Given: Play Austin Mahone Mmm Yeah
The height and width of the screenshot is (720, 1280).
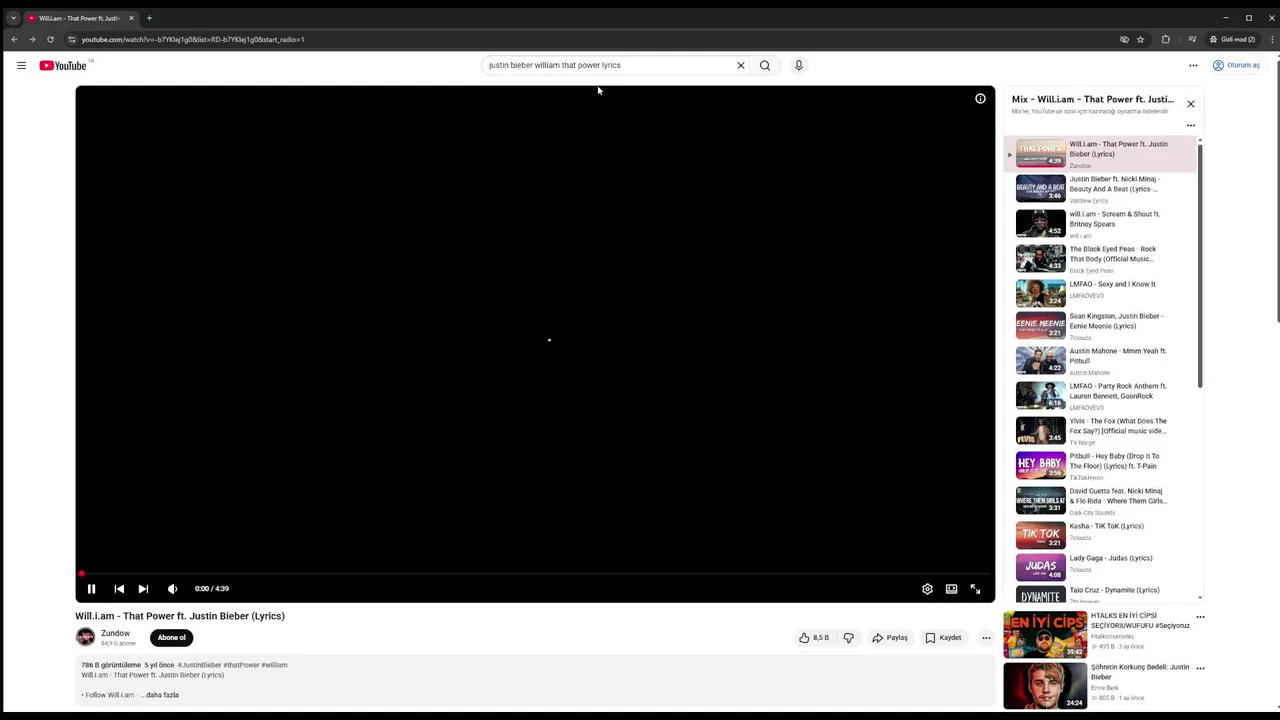Looking at the screenshot, I should click(x=1100, y=361).
